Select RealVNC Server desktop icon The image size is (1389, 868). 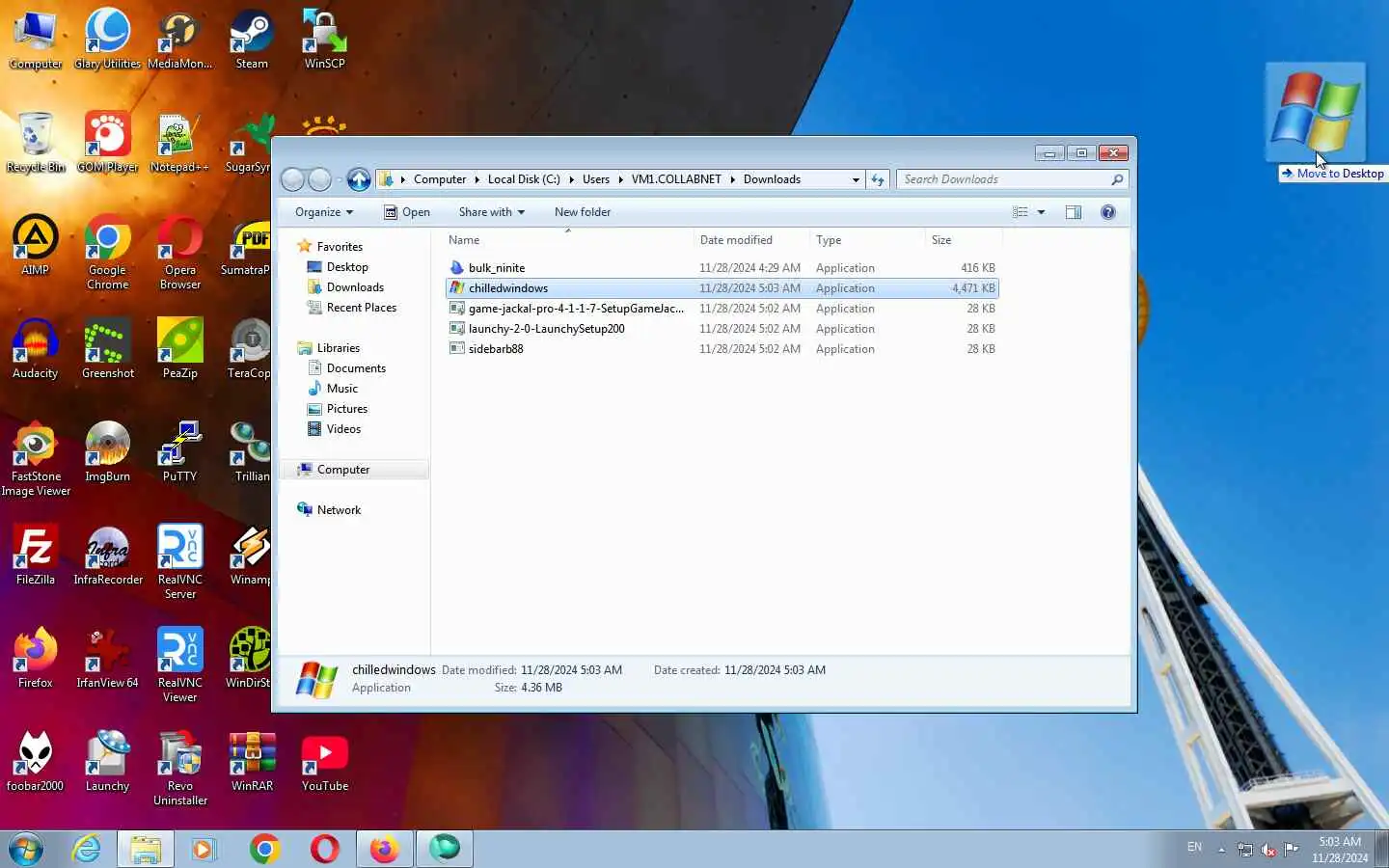[180, 562]
